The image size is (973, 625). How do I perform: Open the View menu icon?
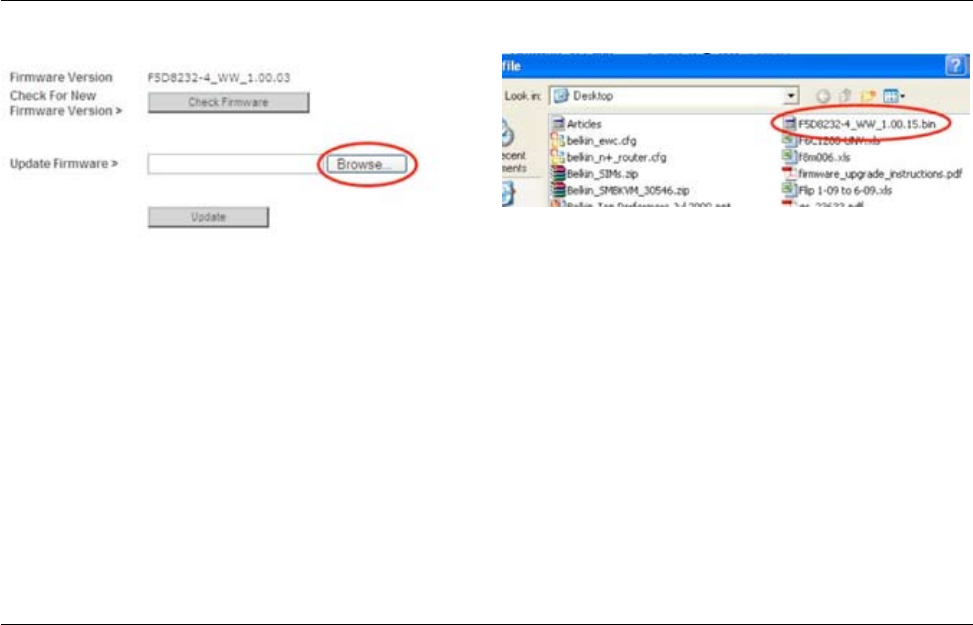(x=894, y=96)
